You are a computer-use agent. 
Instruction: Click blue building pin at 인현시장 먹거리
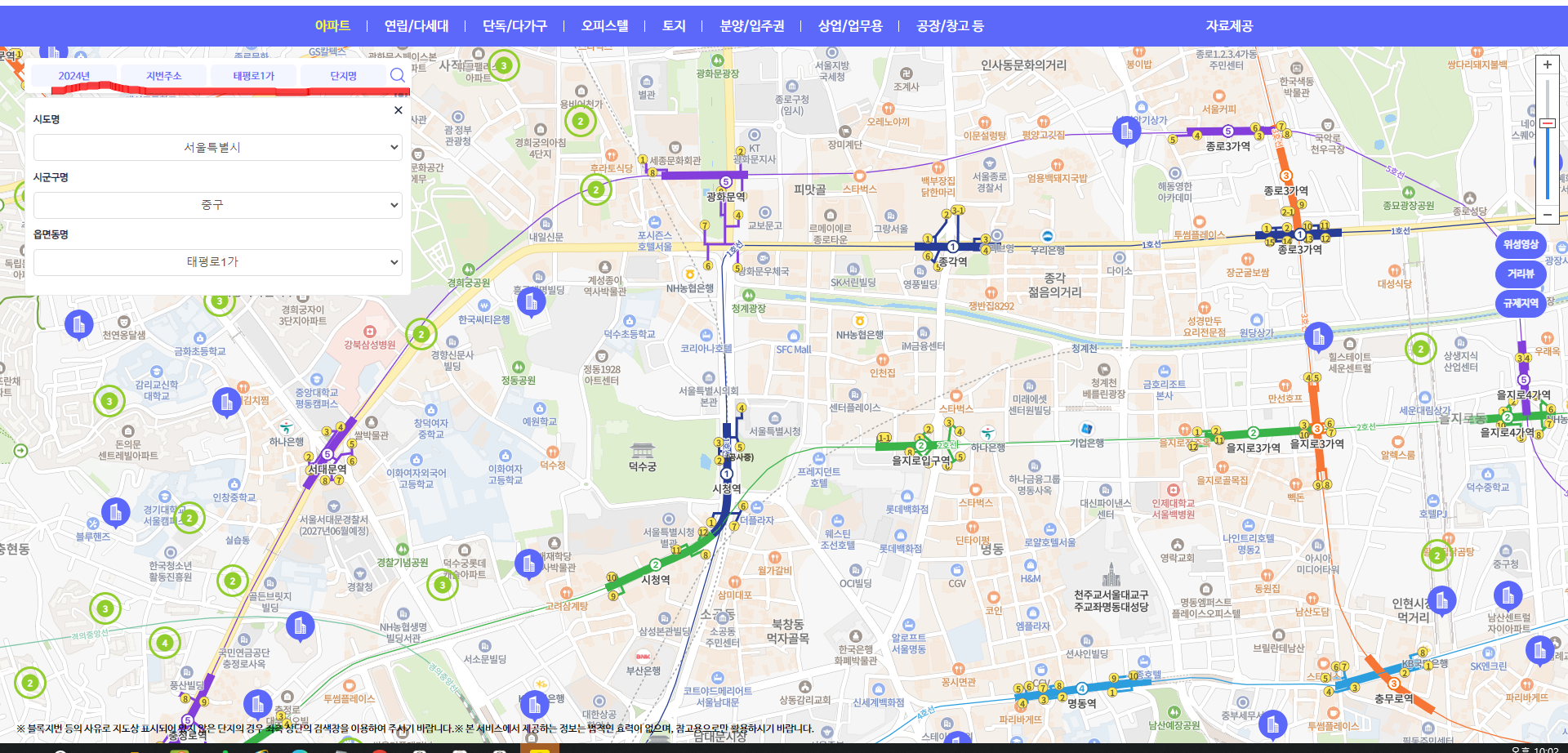click(1441, 602)
